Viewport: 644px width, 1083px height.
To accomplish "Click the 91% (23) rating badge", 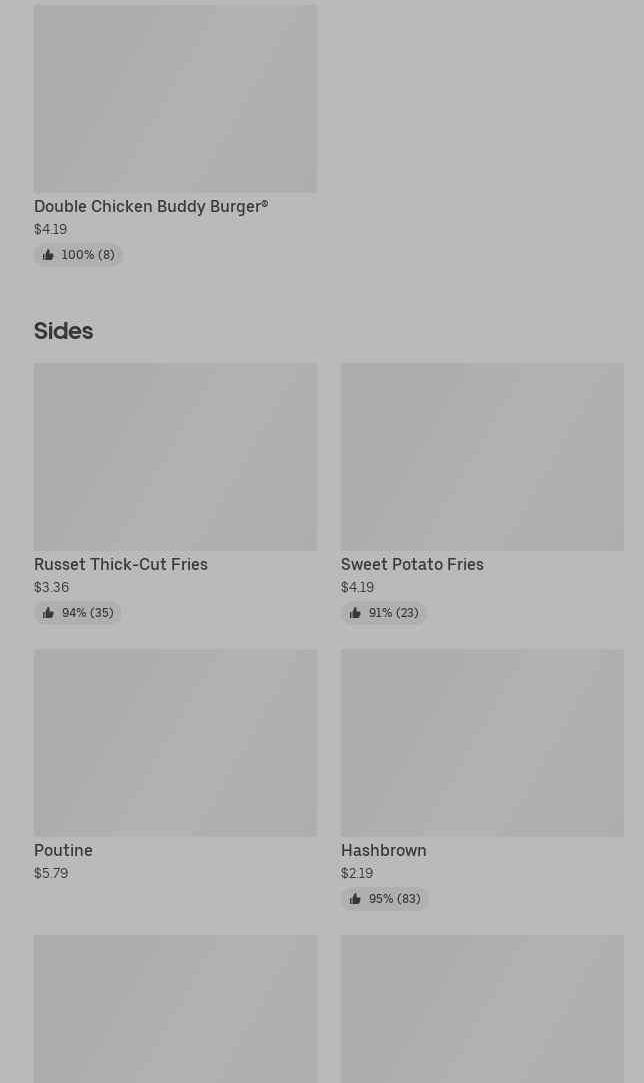I will pos(383,613).
